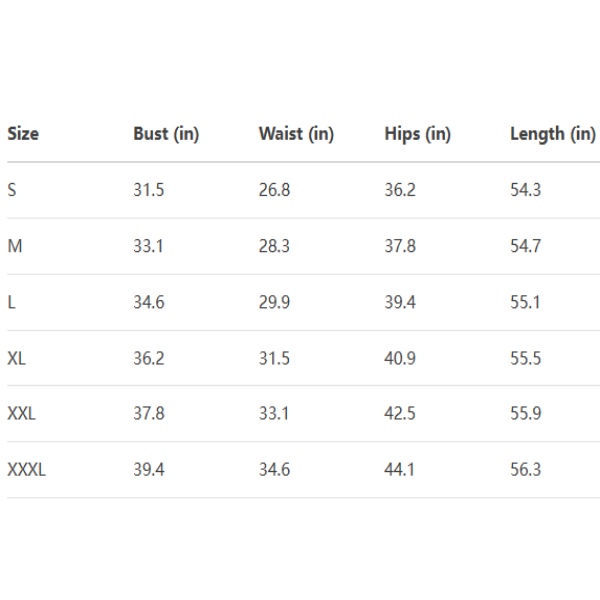The image size is (600, 600).
Task: Click the XXL size row label
Action: click(22, 413)
